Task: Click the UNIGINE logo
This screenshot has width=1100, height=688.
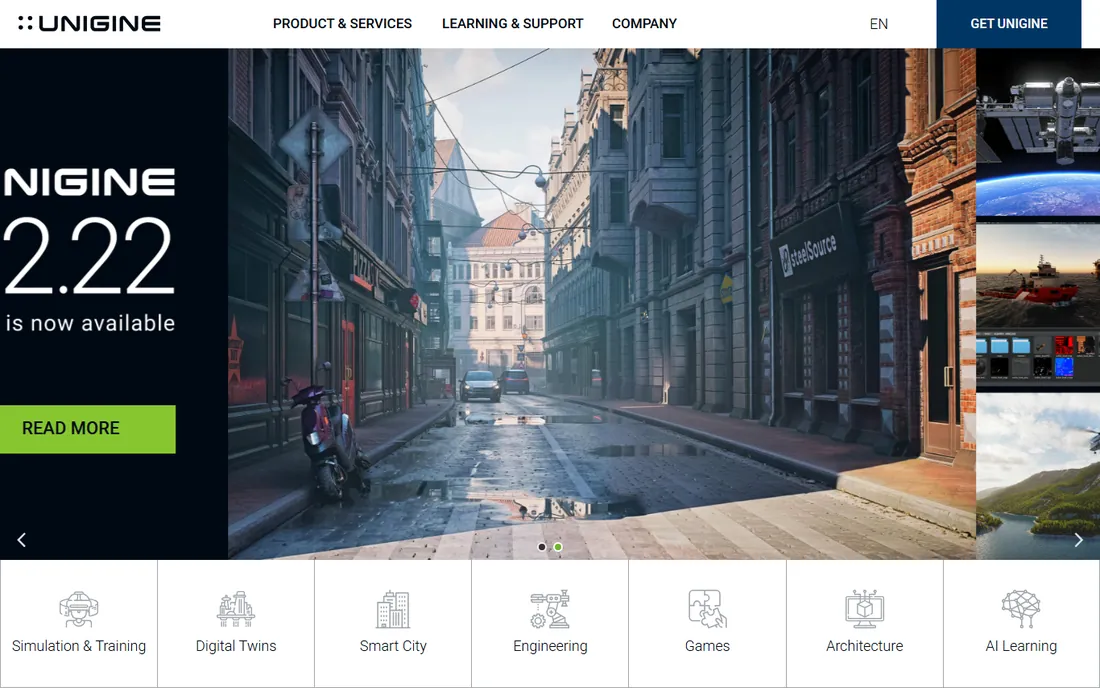Action: pyautogui.click(x=89, y=23)
